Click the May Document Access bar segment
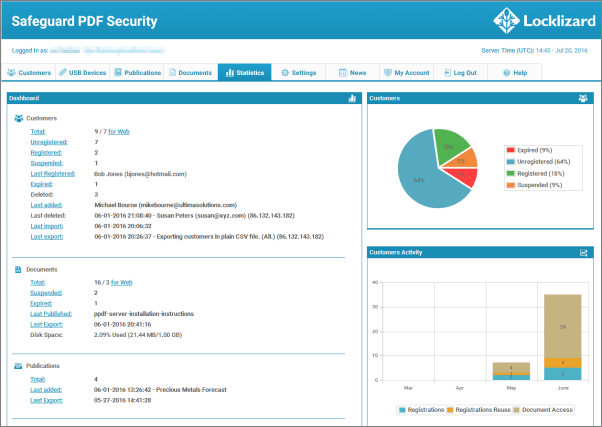 511,367
